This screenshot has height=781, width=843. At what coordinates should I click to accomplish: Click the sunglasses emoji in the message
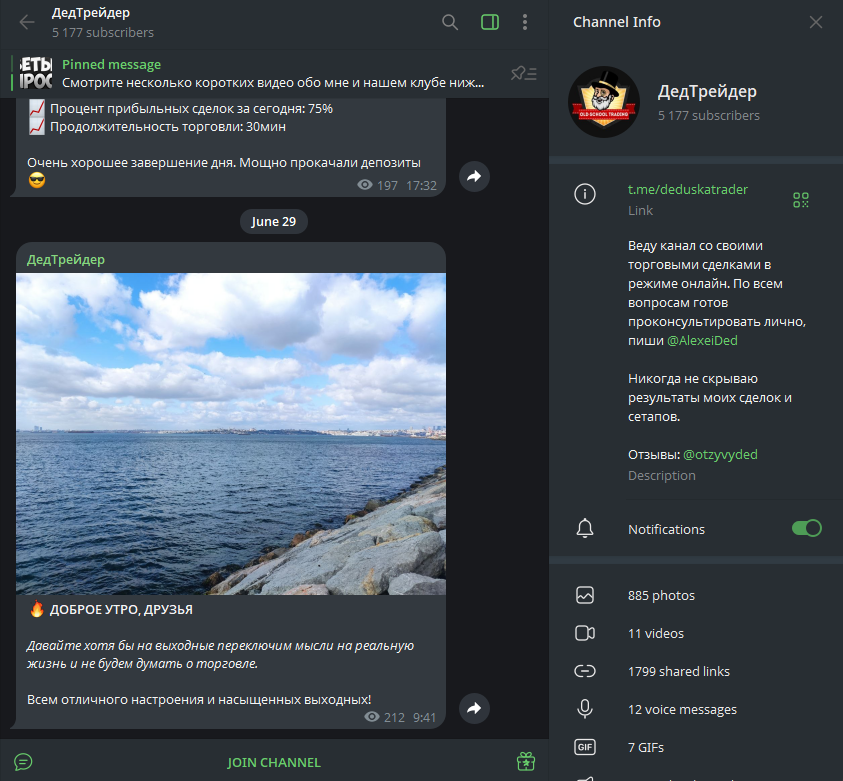coord(37,181)
